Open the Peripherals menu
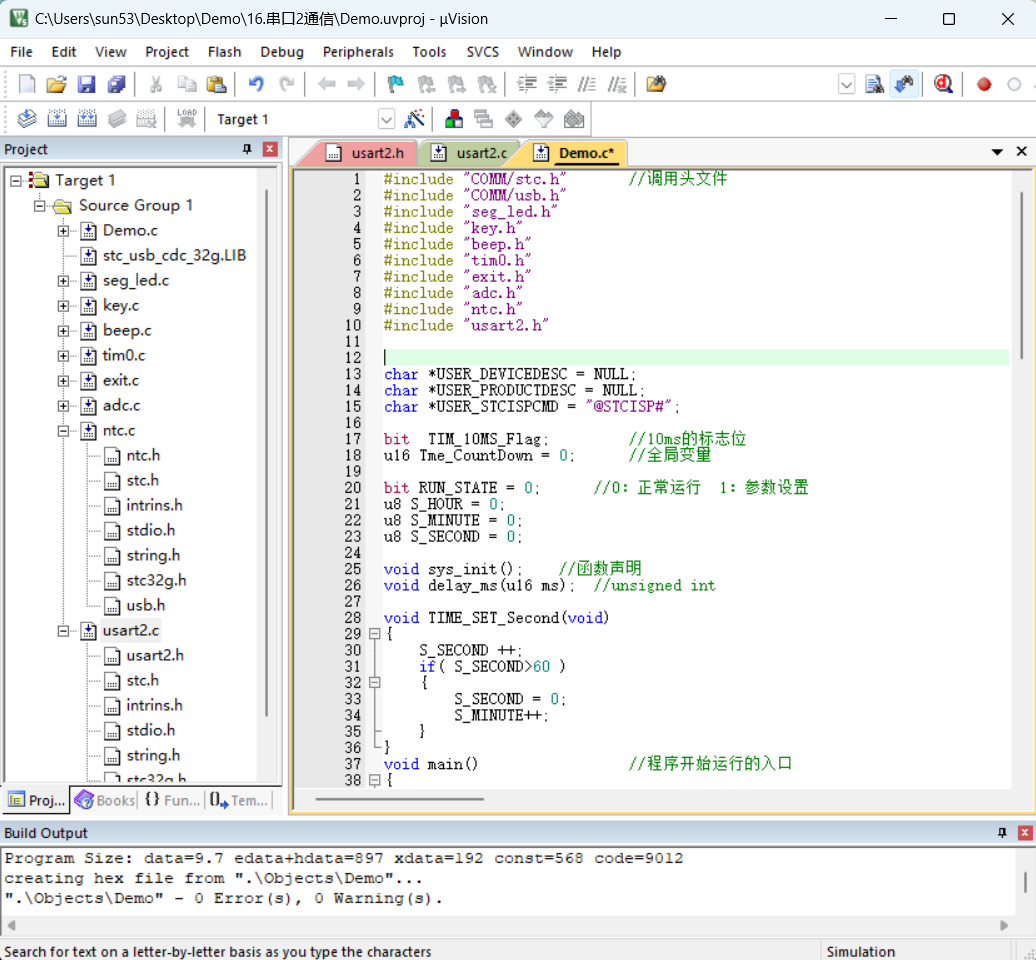 357,52
